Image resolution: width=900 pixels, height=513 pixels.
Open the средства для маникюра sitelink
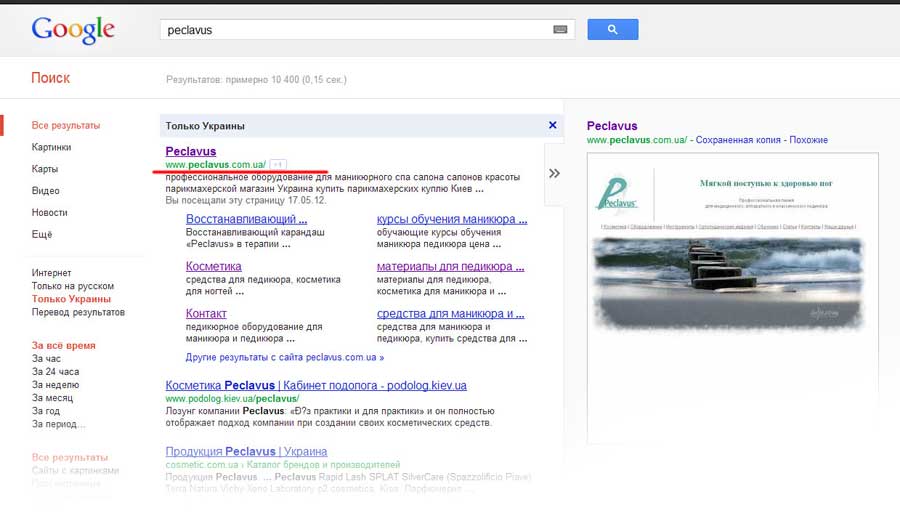(450, 314)
